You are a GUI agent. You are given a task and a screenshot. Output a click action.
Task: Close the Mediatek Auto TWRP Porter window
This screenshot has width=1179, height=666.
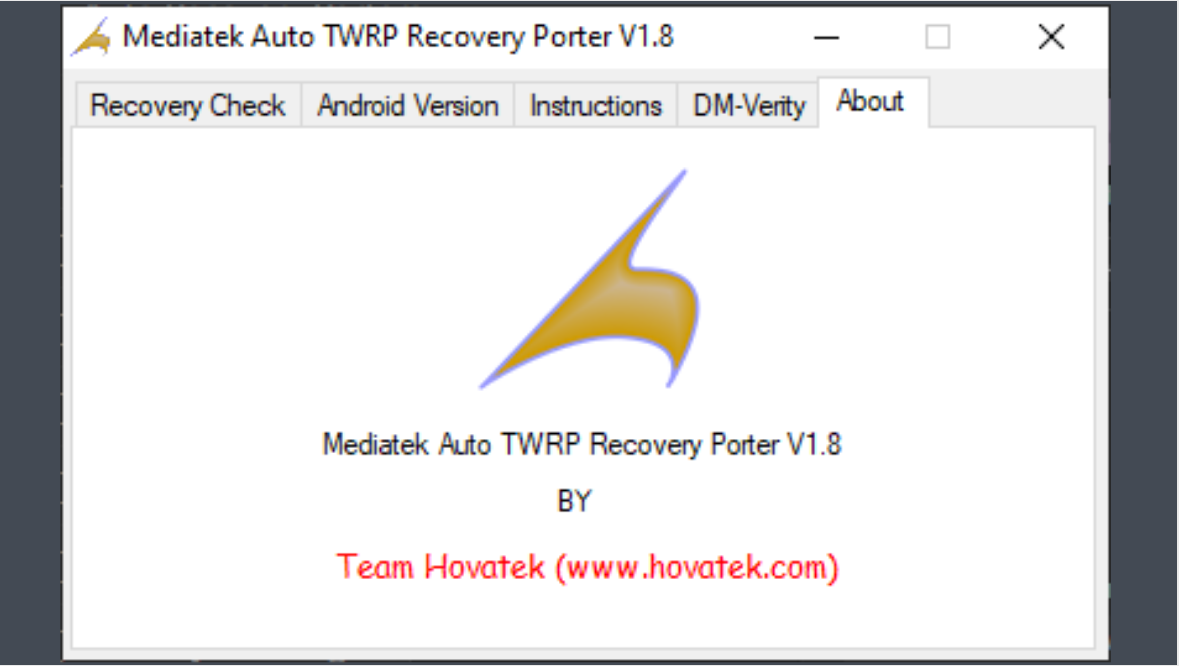[1051, 37]
